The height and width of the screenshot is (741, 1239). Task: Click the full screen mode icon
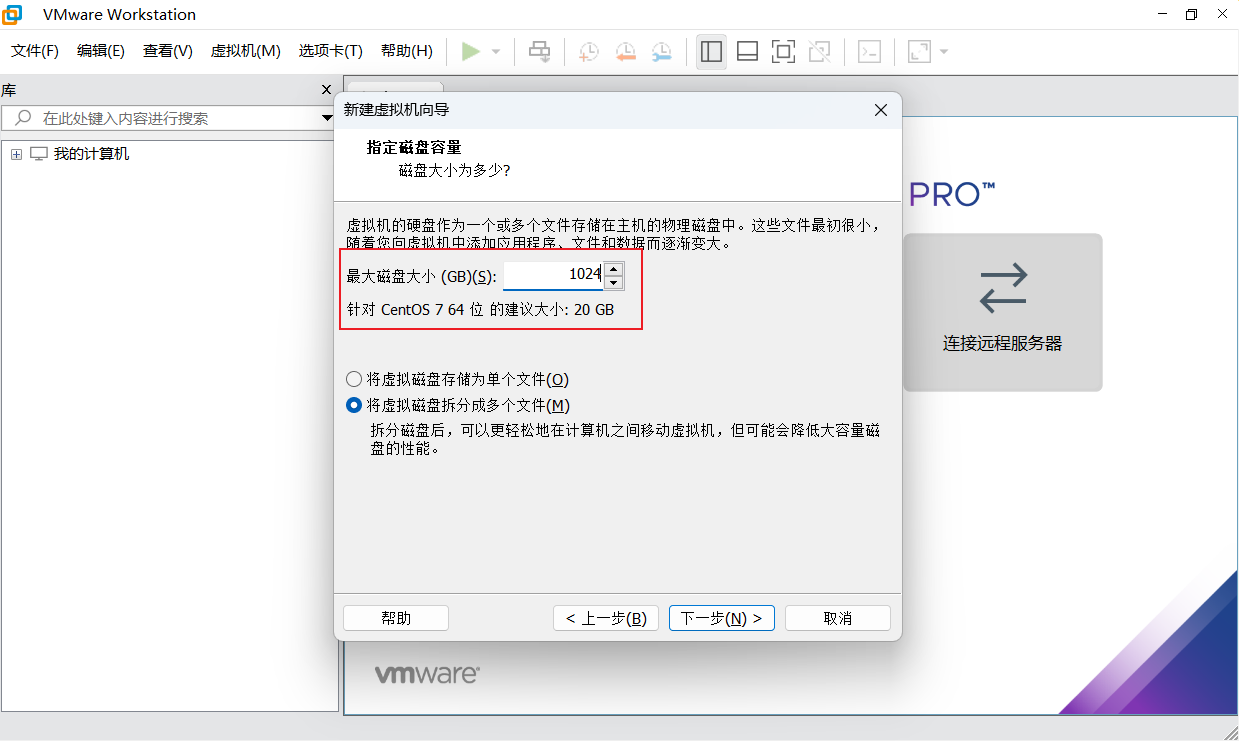(x=783, y=52)
